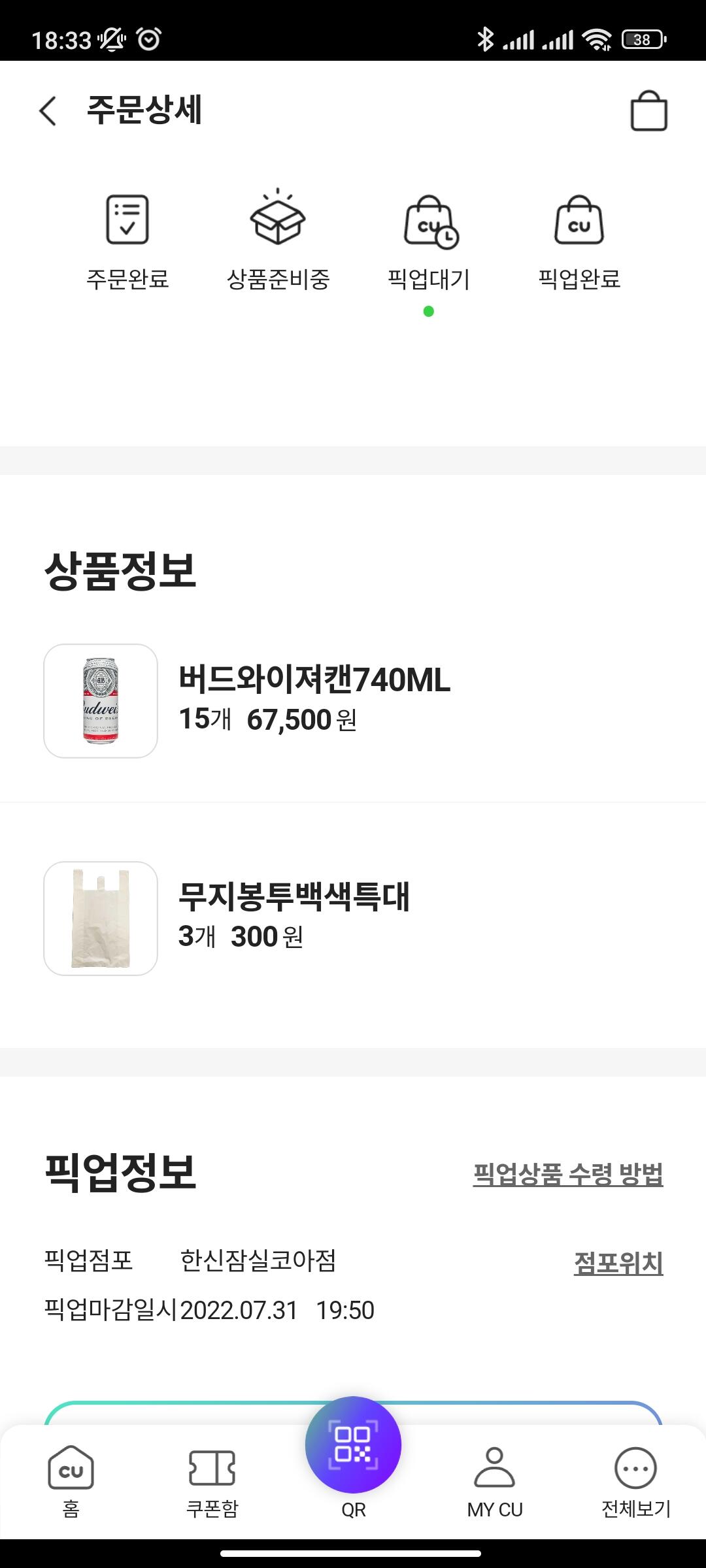Viewport: 706px width, 1568px height.
Task: Tap the 주문상세 page title
Action: 144,110
